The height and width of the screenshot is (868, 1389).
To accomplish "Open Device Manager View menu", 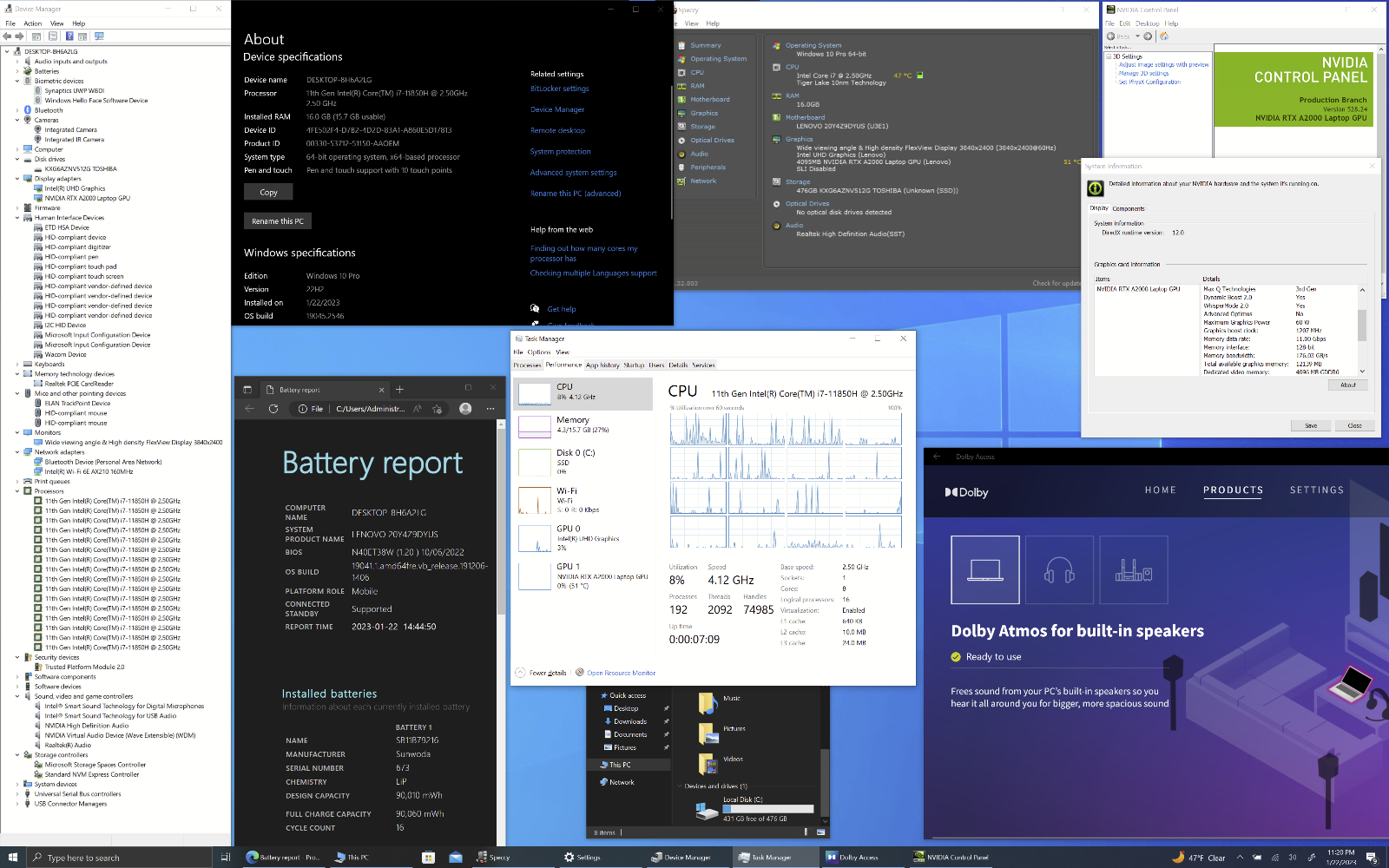I will click(56, 23).
